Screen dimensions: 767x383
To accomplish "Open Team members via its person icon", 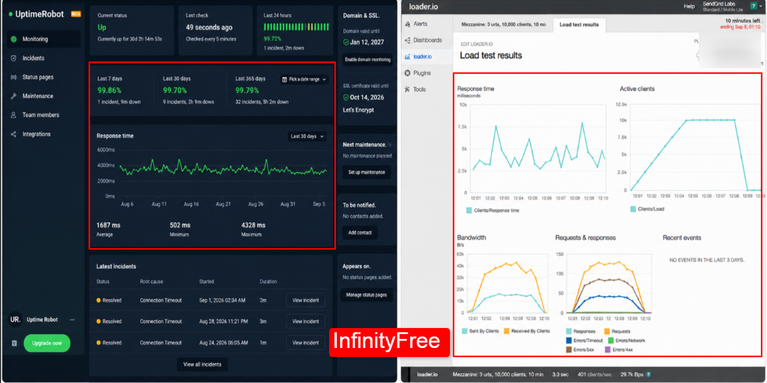I will tap(14, 115).
